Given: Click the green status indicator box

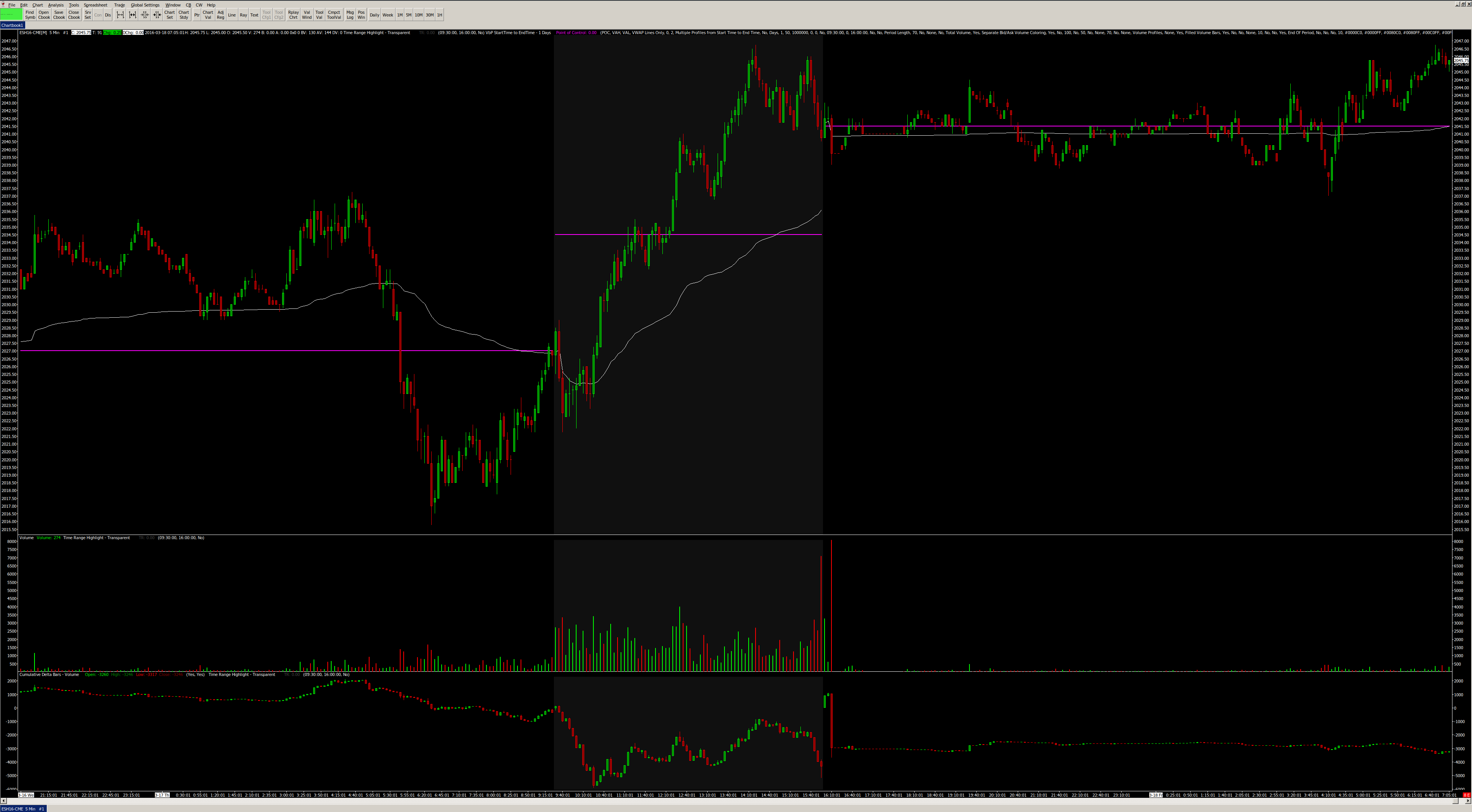Looking at the screenshot, I should [11, 14].
